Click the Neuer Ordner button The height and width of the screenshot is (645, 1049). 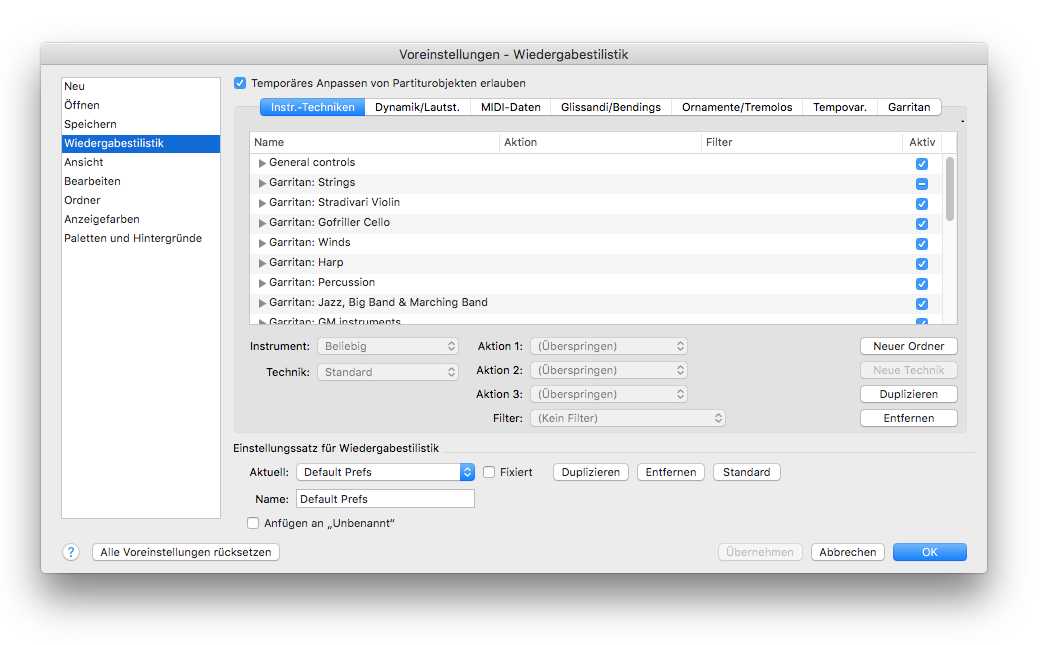(x=909, y=346)
